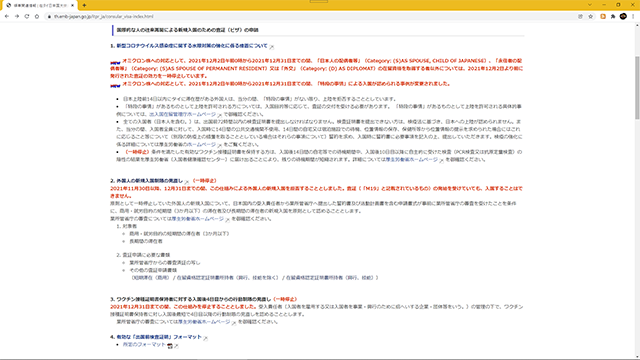640x360 pixels.
Task: Open the home page button
Action: point(37,16)
